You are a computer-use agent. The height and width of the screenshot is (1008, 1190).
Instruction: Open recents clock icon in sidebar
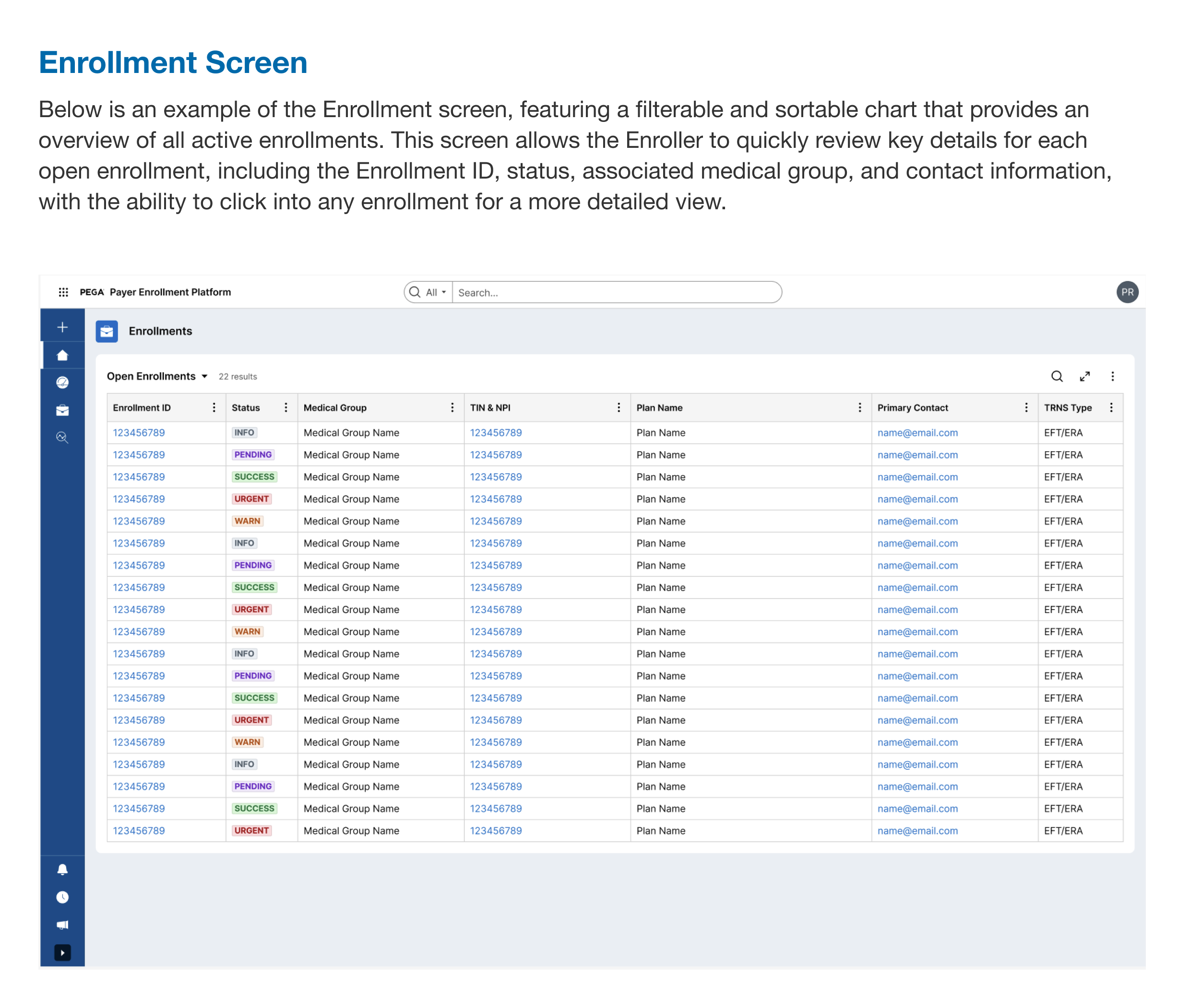[x=63, y=897]
